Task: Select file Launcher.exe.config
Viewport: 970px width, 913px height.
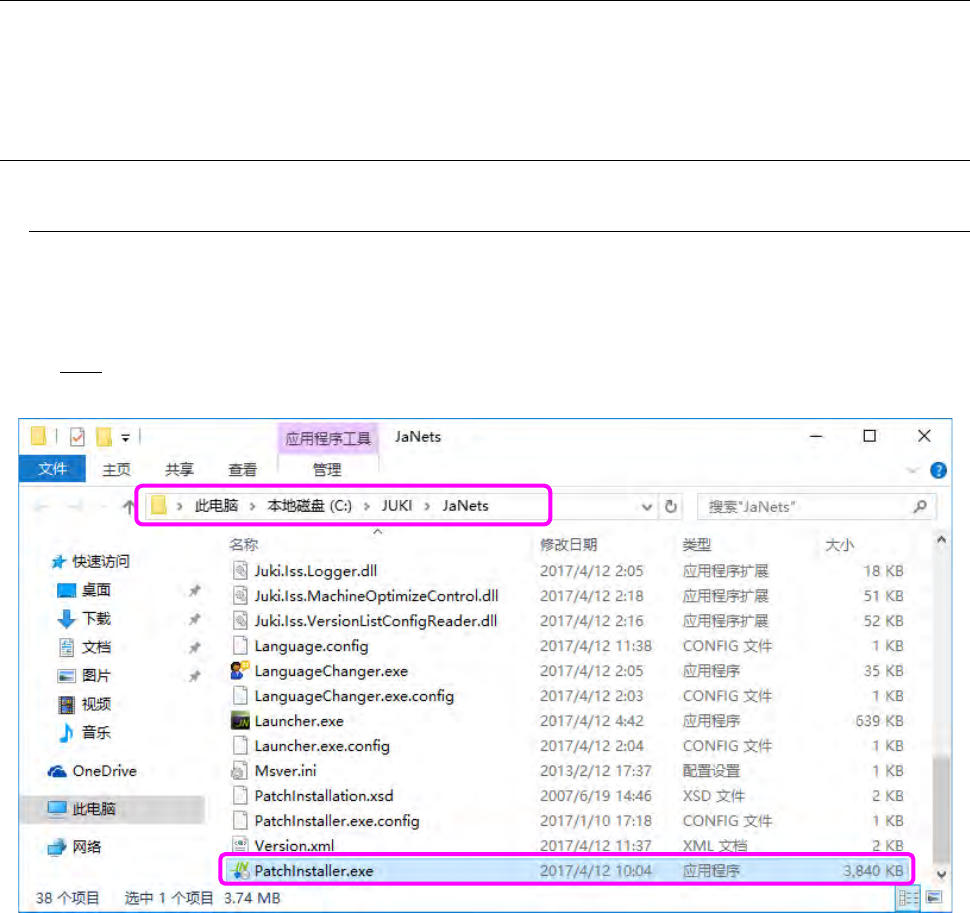Action: pyautogui.click(x=322, y=746)
